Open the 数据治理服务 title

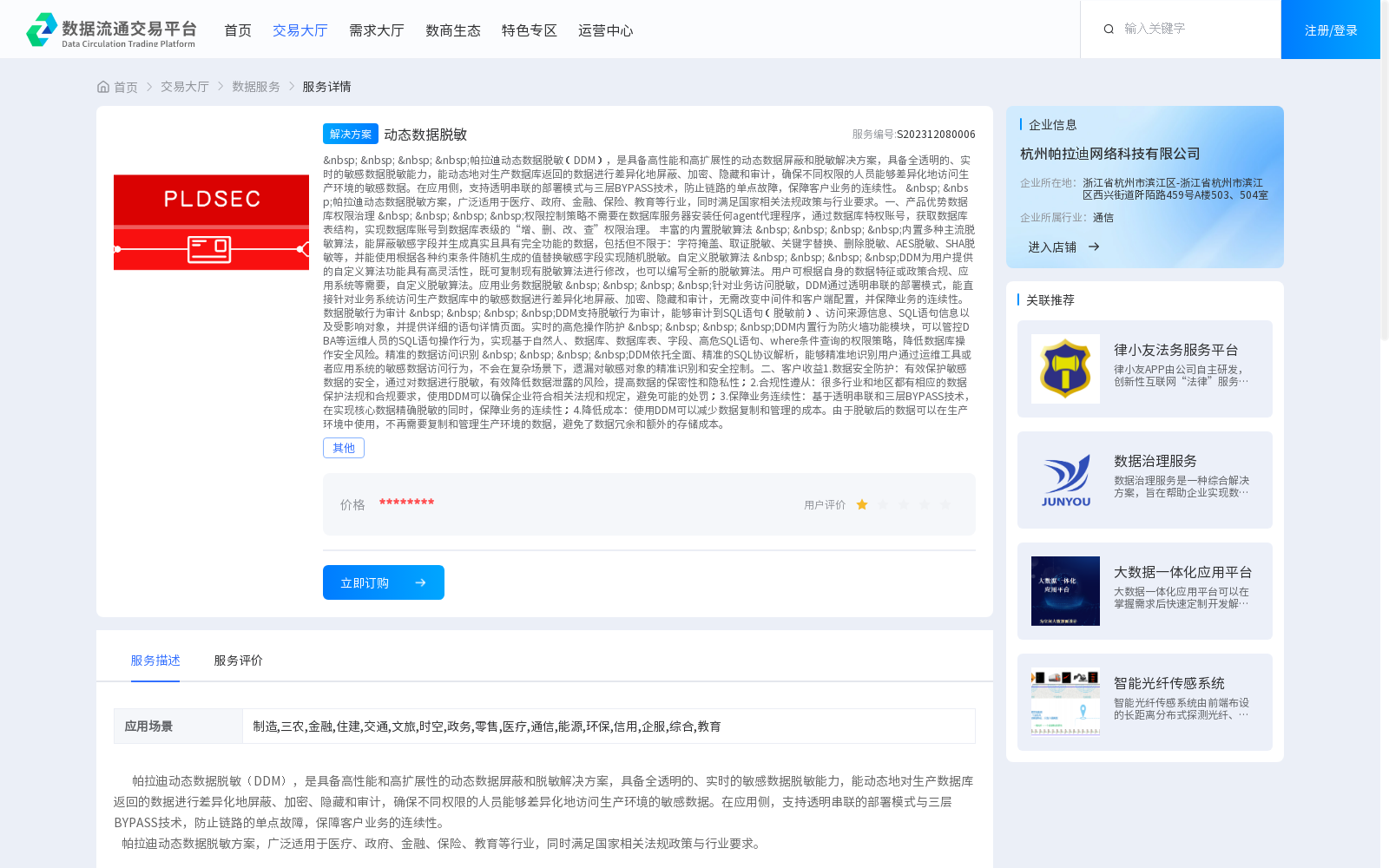click(x=1155, y=461)
